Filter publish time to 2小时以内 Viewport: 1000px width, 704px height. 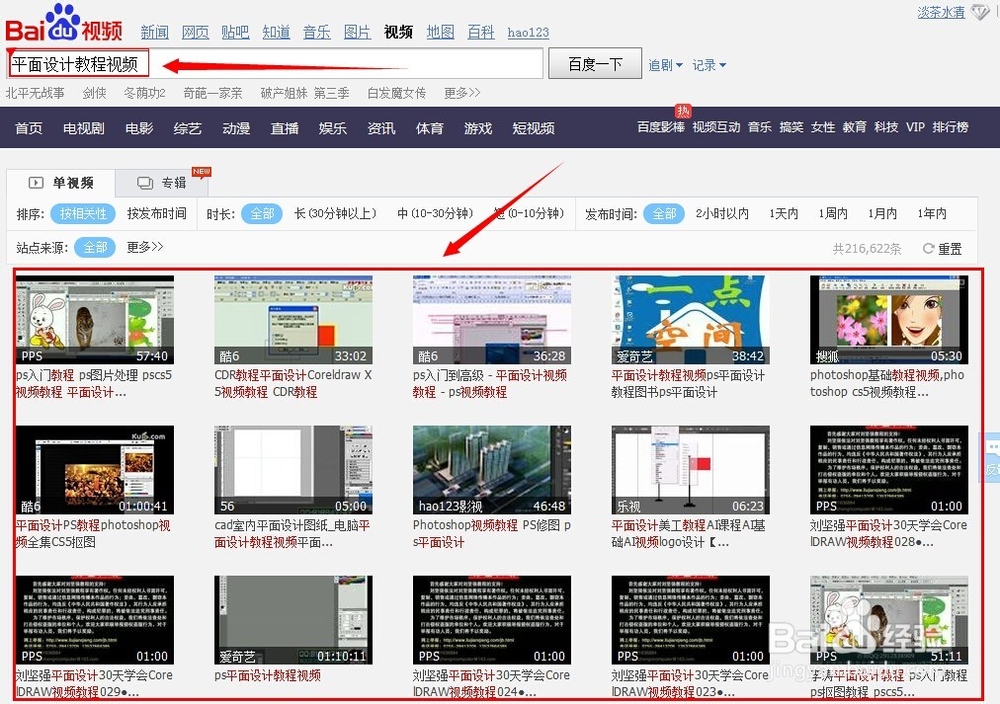pos(722,214)
